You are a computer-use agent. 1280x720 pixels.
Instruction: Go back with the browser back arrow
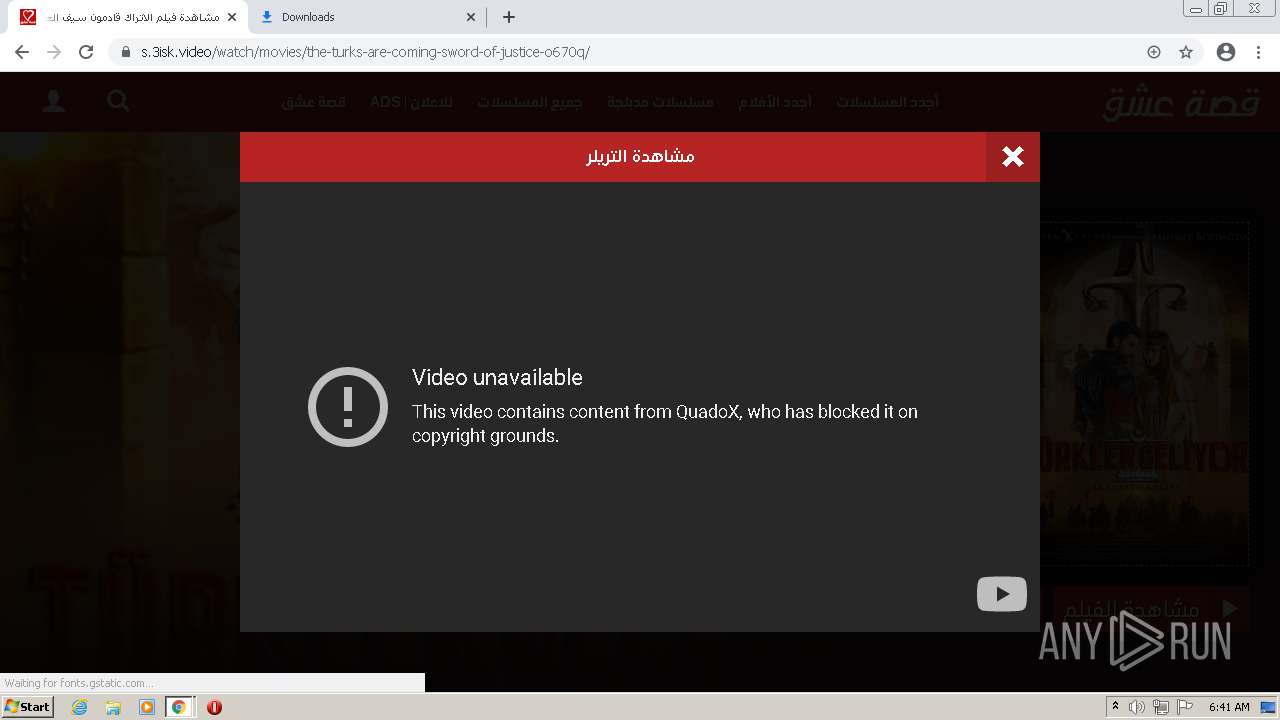[22, 52]
